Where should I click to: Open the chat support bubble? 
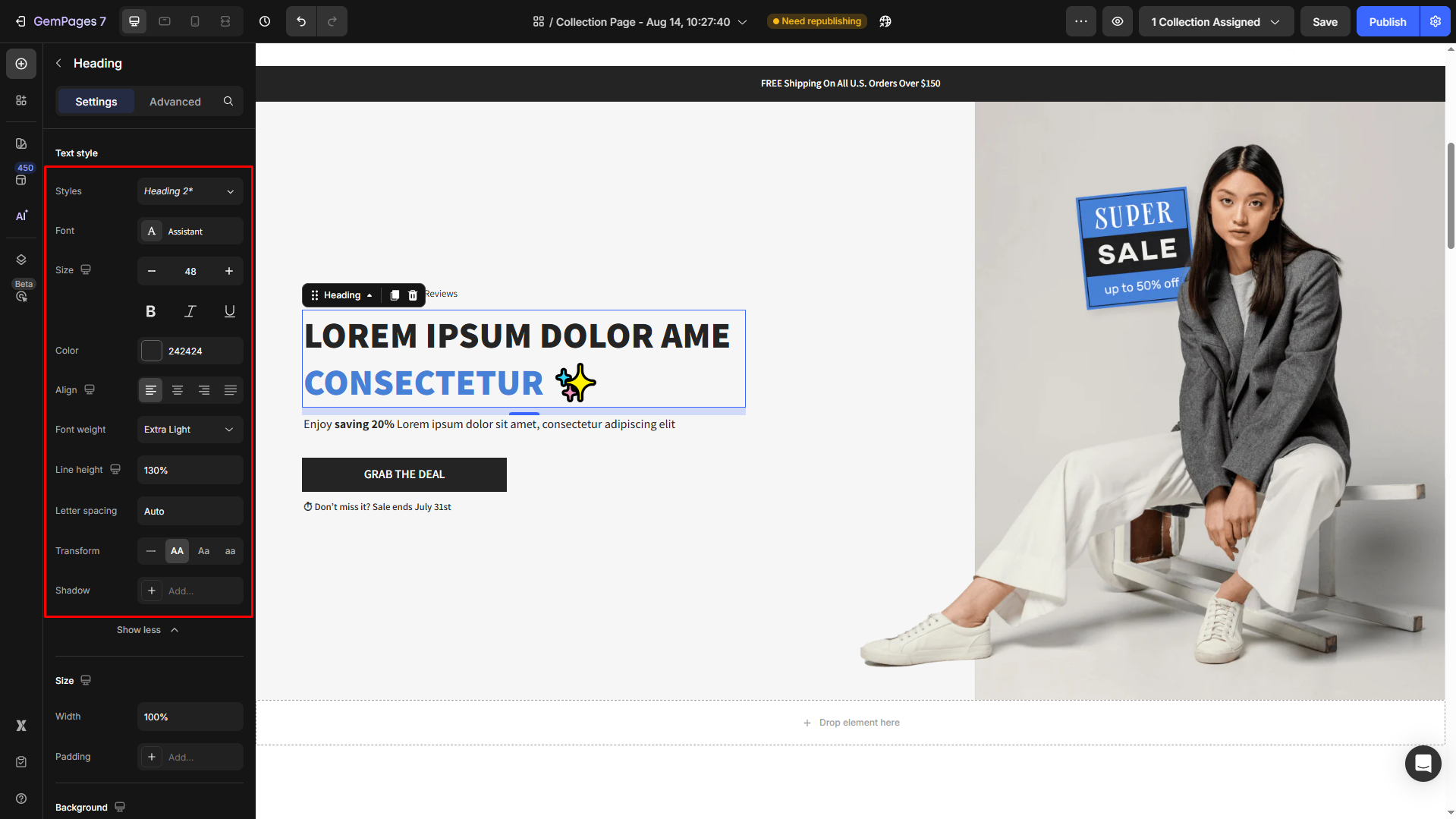[x=1423, y=763]
